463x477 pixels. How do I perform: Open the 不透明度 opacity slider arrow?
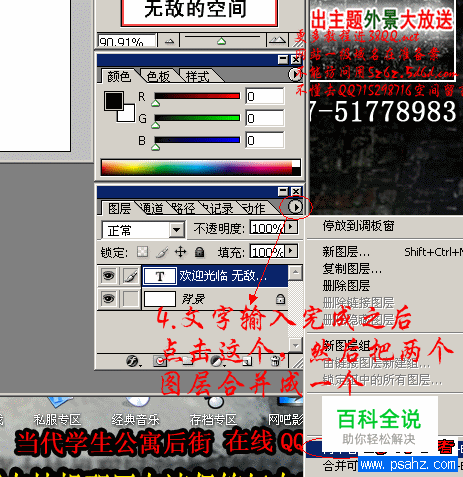tap(291, 227)
